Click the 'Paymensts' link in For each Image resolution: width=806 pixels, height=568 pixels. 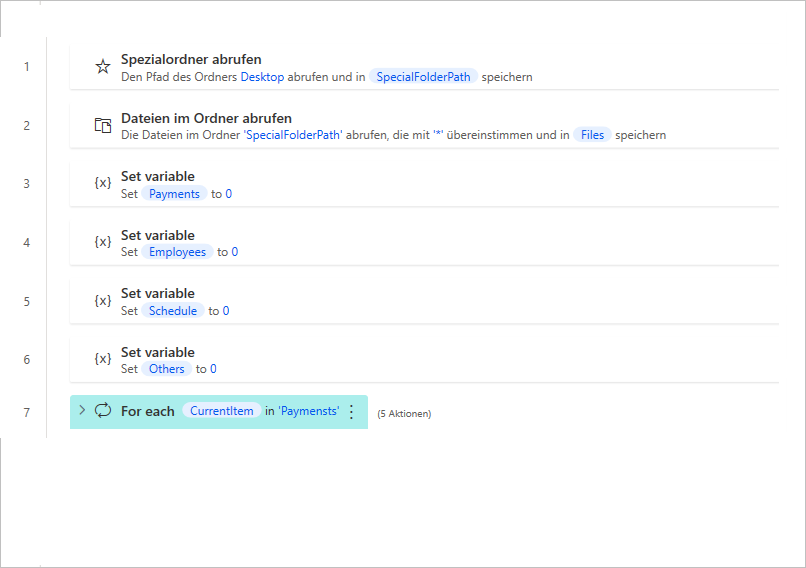(309, 411)
